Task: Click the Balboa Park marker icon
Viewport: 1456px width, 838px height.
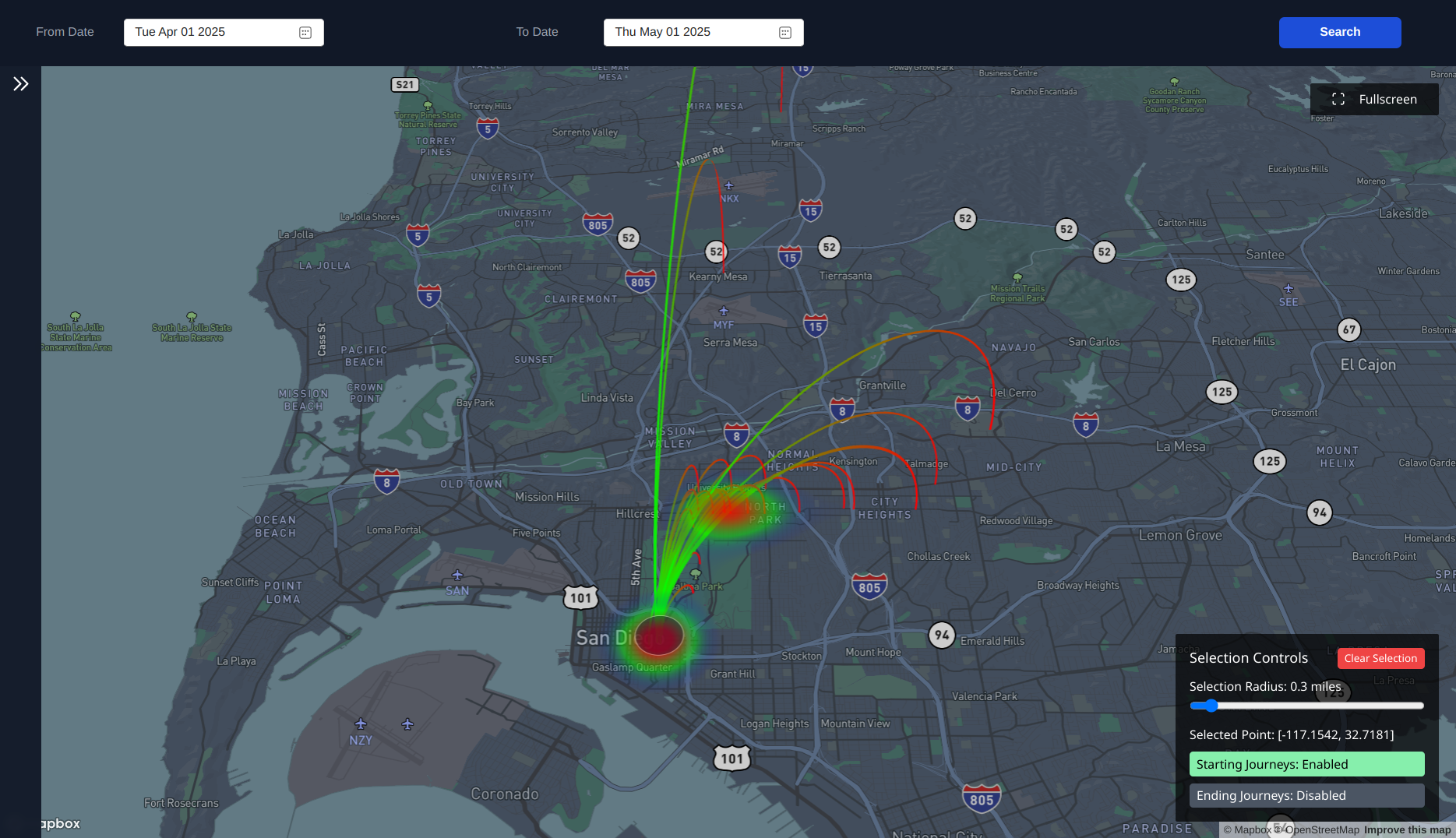Action: 696,574
